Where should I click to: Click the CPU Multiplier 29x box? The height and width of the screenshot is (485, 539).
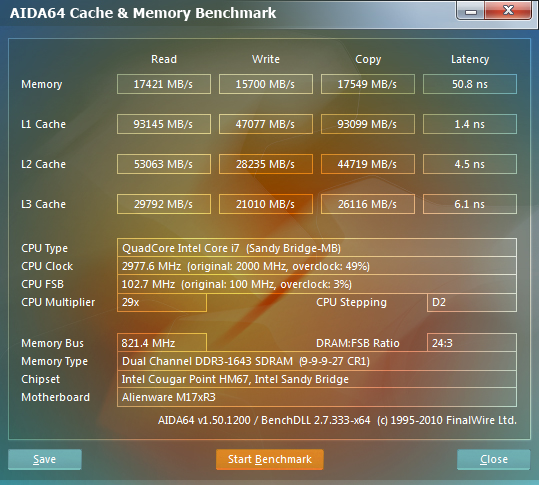(x=162, y=302)
